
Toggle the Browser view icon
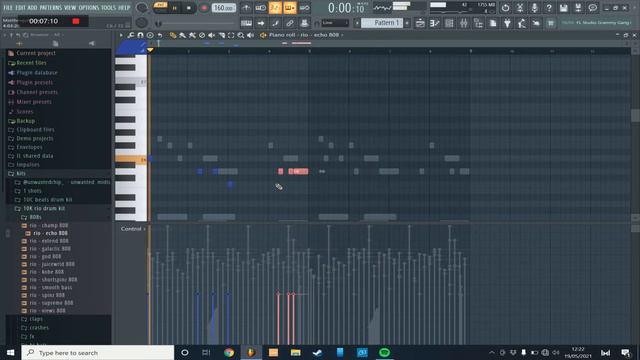[x=478, y=23]
